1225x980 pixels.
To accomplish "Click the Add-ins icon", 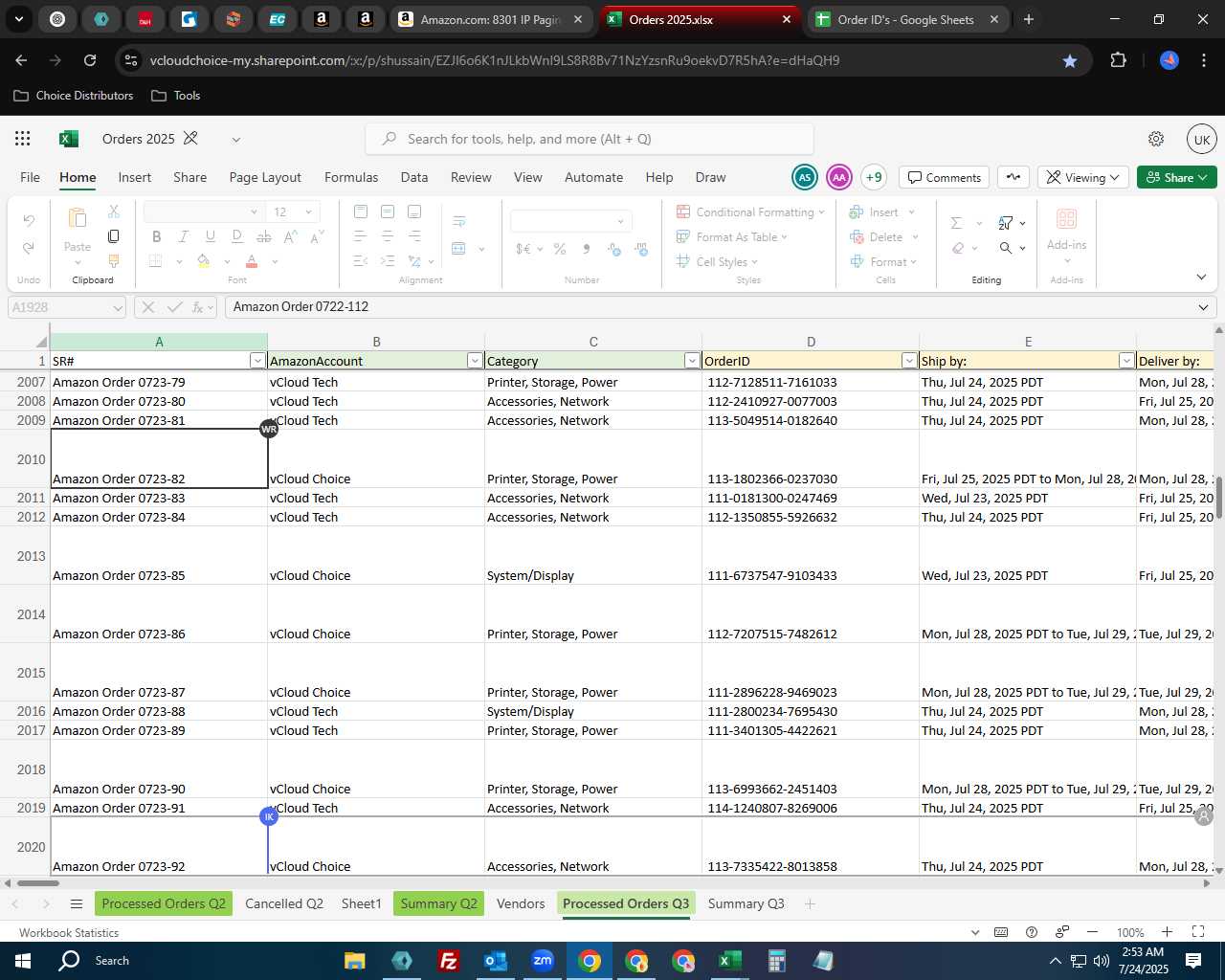I will coord(1066,219).
